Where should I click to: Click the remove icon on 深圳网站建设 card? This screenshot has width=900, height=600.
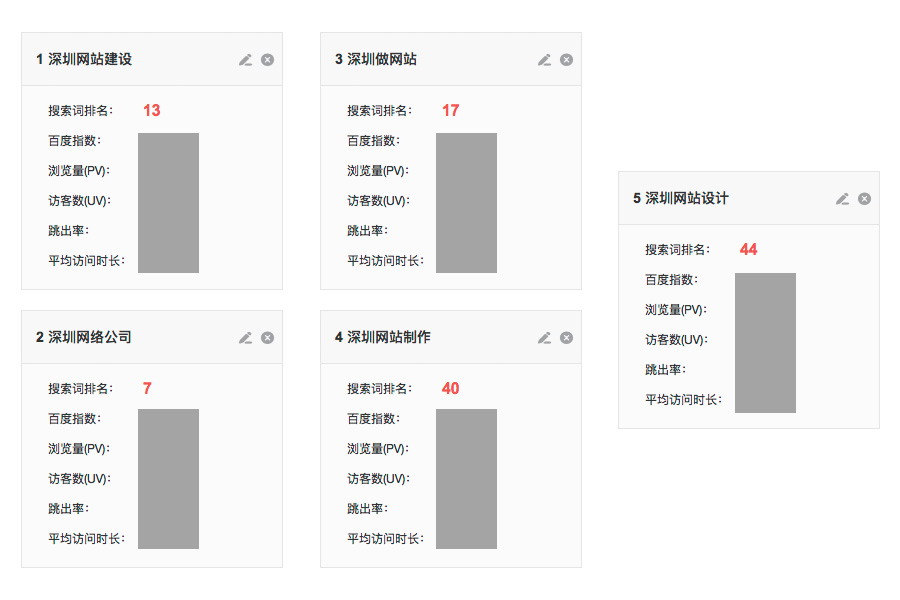point(266,59)
